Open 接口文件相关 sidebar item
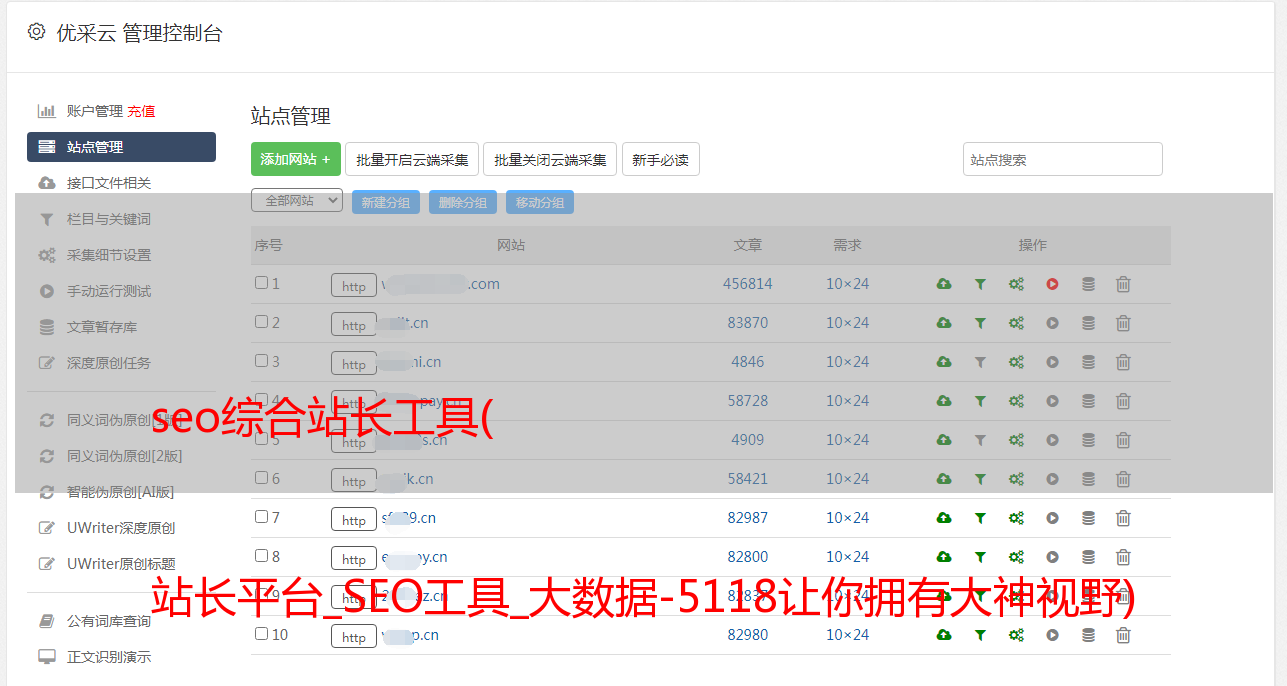 [109, 183]
